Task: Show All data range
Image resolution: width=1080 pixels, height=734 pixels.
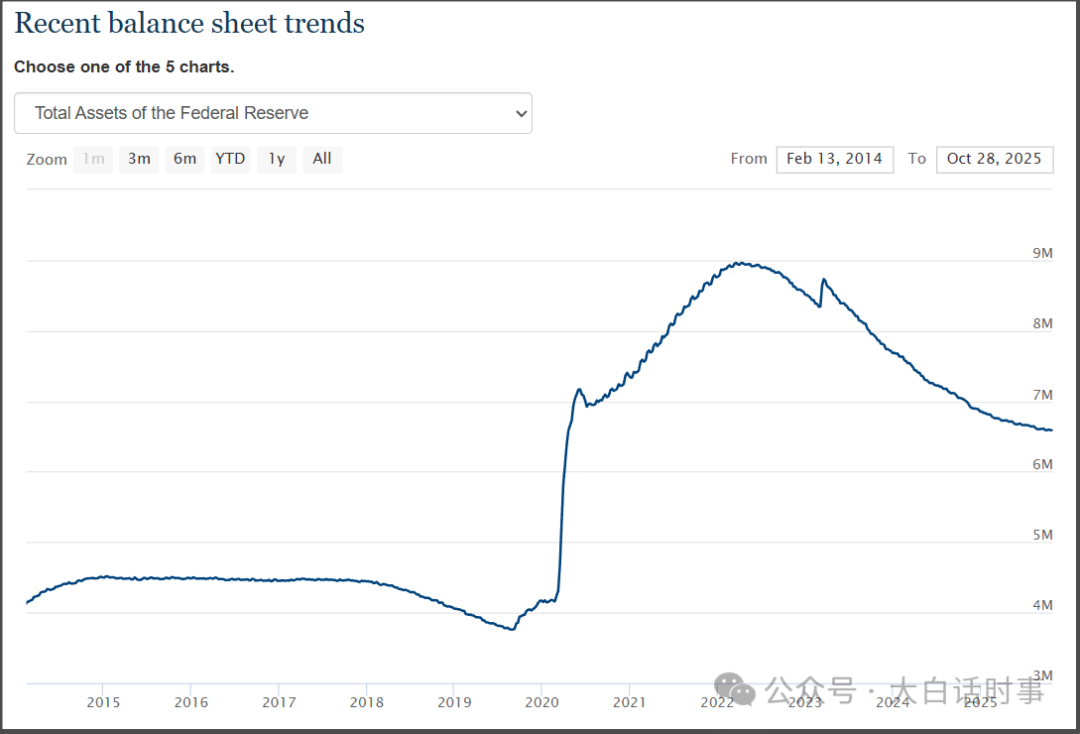Action: tap(322, 159)
